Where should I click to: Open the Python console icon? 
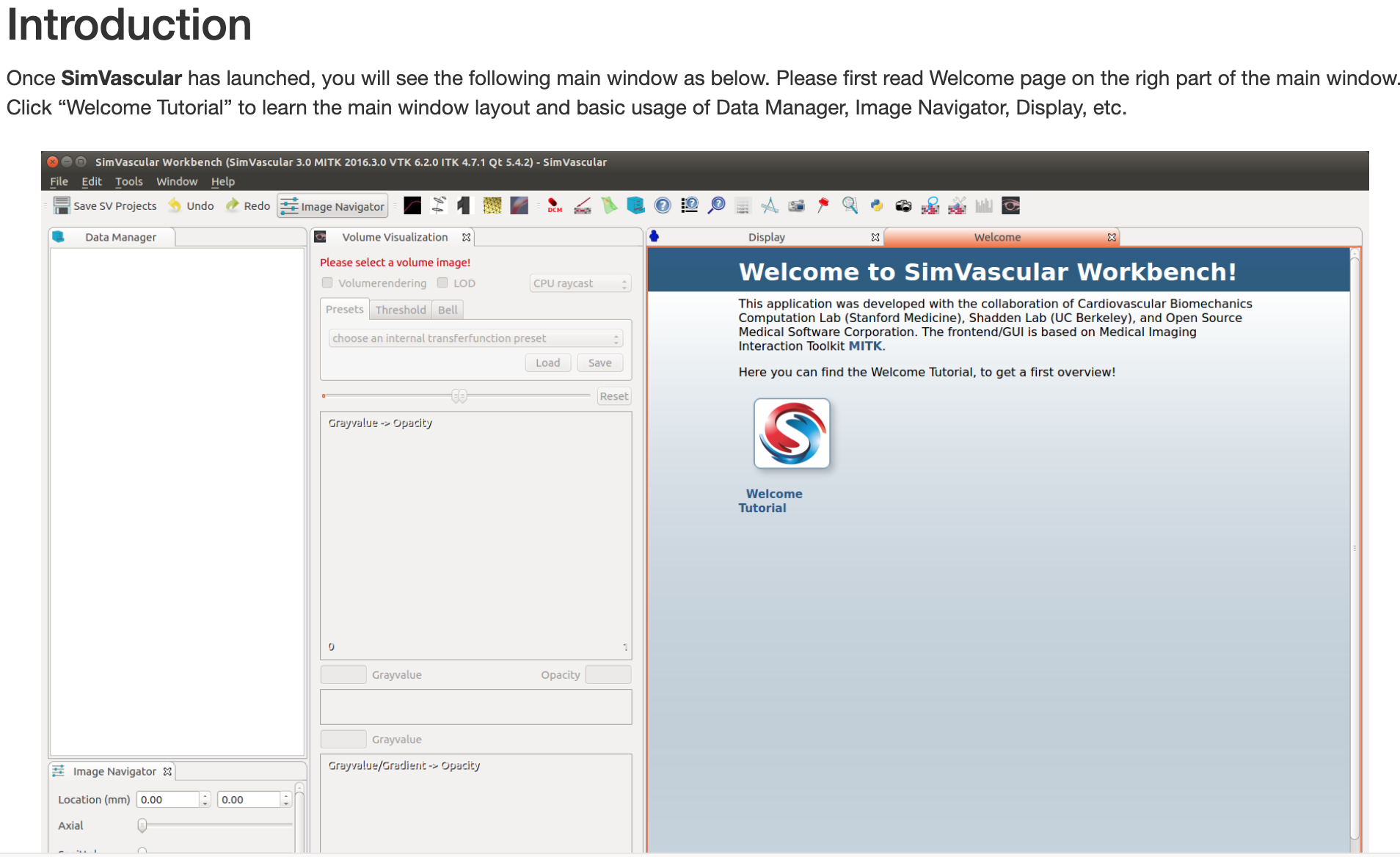[877, 205]
